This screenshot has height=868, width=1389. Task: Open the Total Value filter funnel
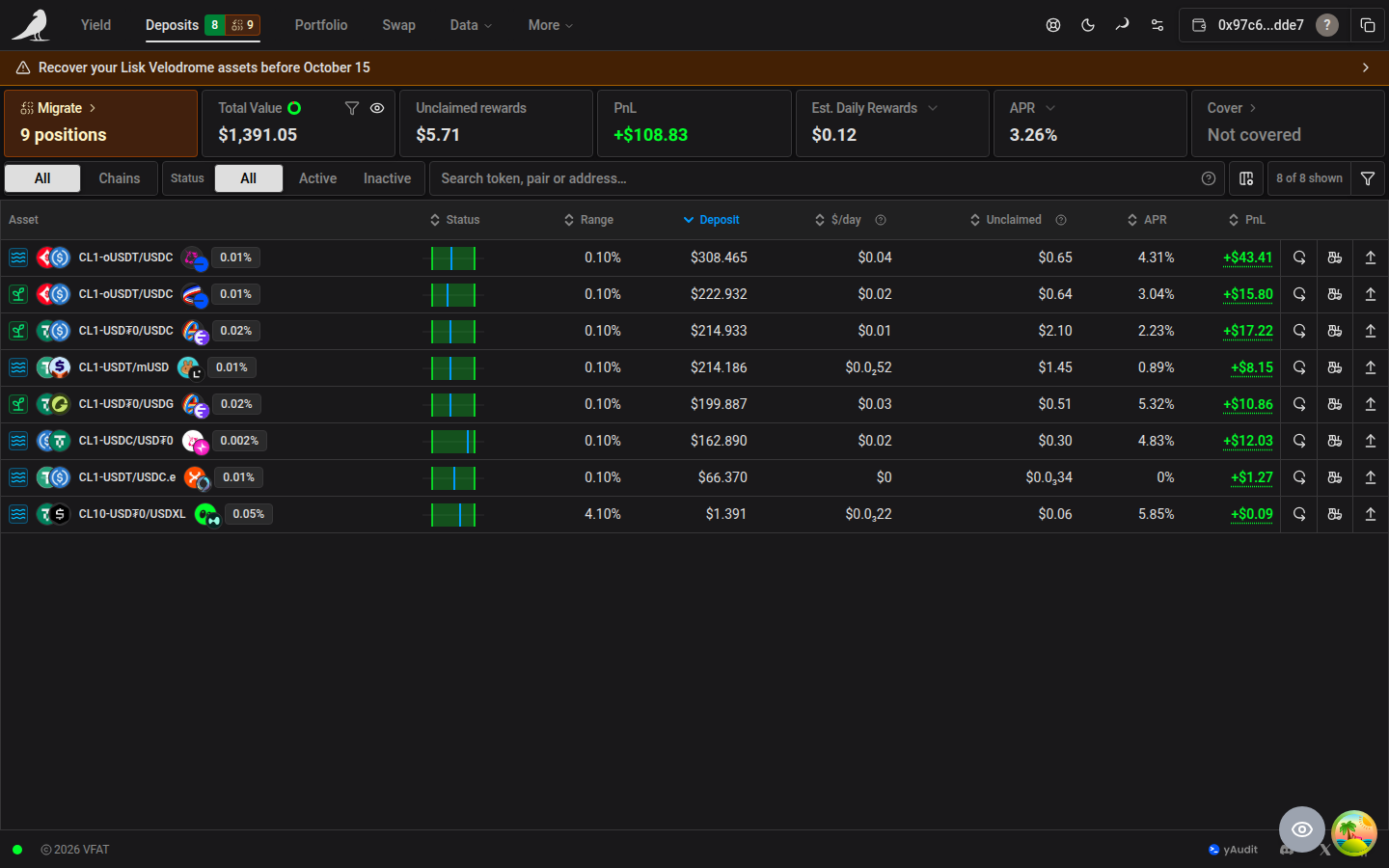point(352,108)
